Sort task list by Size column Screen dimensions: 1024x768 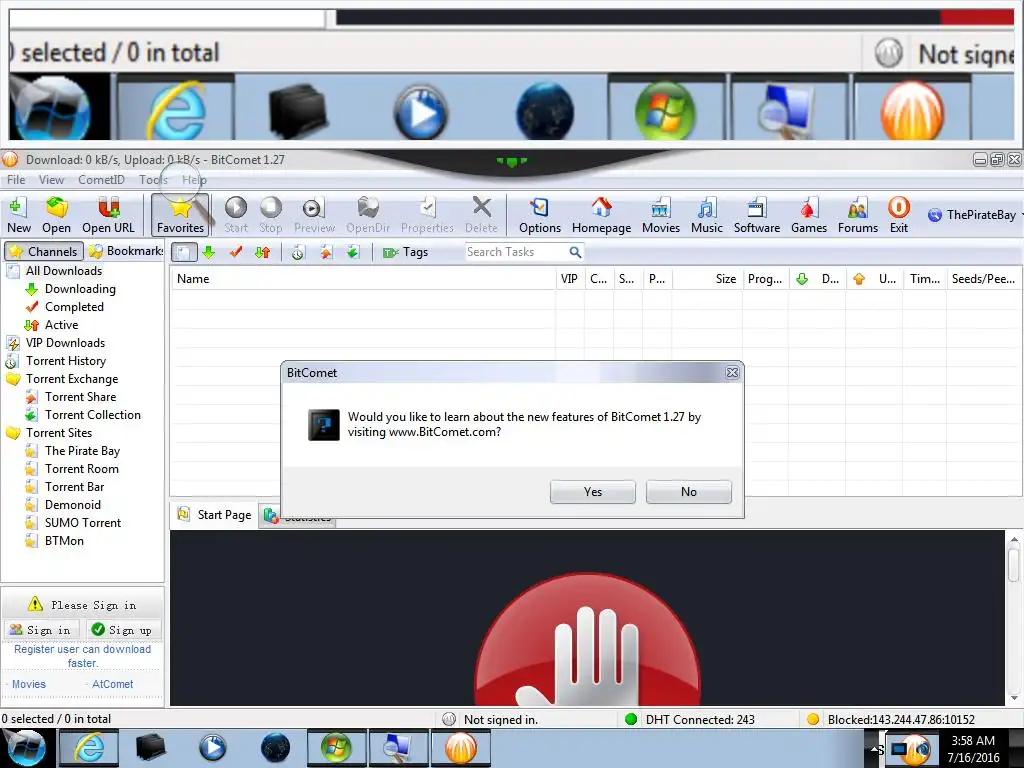click(x=707, y=279)
